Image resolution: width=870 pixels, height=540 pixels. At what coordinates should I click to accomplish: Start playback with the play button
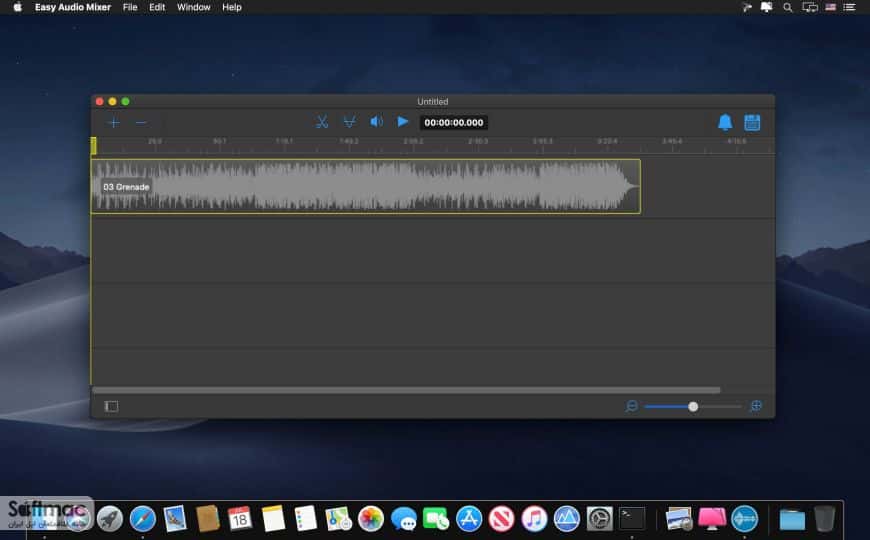coord(403,122)
